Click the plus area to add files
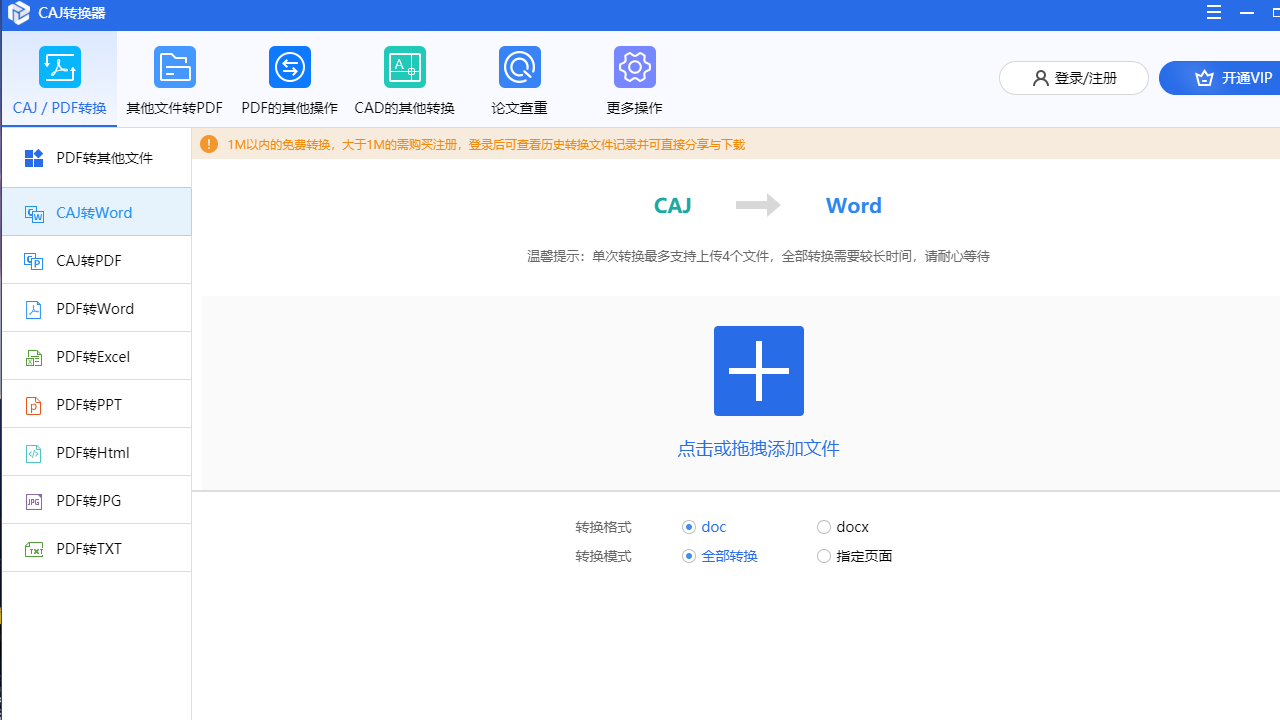Viewport: 1280px width, 720px height. point(758,371)
